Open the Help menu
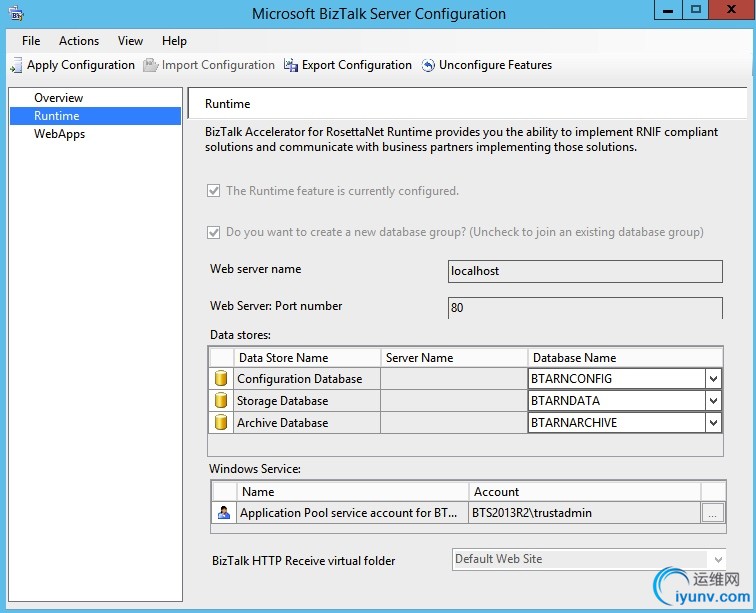The width and height of the screenshot is (756, 613). [x=174, y=41]
